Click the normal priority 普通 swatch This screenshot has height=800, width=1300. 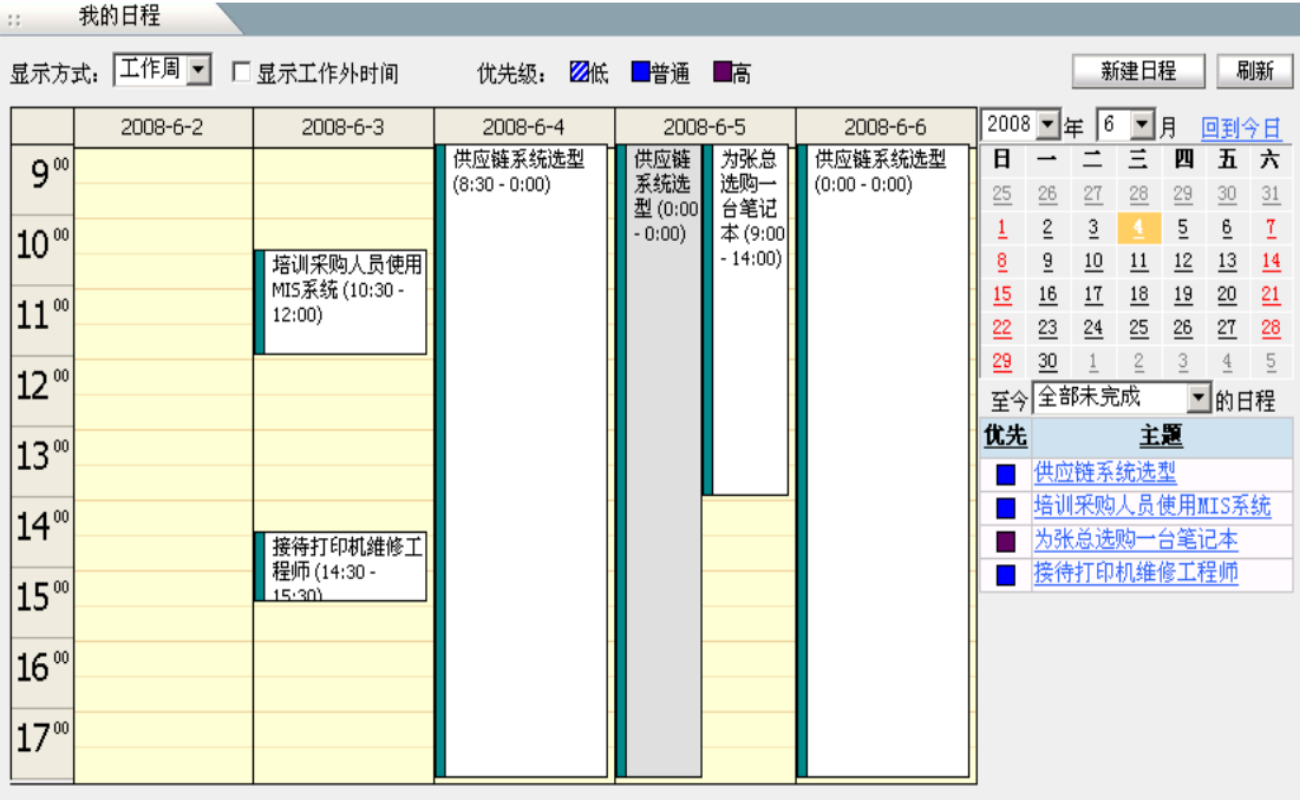640,72
